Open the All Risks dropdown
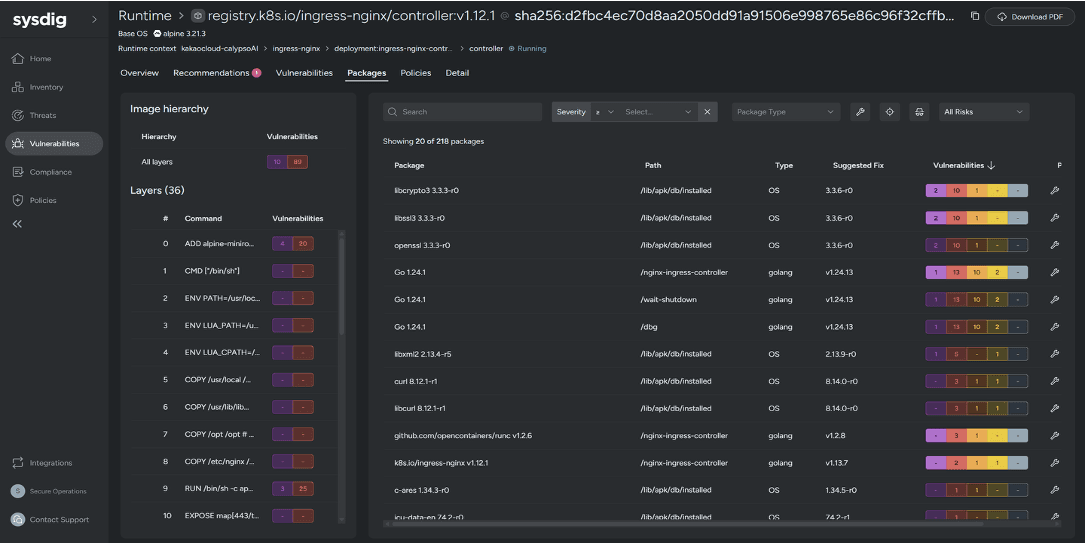This screenshot has height=544, width=1086. pos(983,112)
